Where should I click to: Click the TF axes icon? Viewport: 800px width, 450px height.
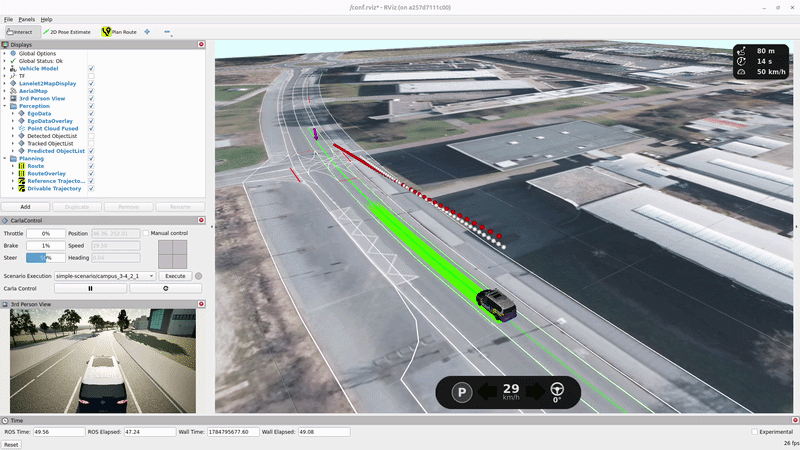coord(13,76)
